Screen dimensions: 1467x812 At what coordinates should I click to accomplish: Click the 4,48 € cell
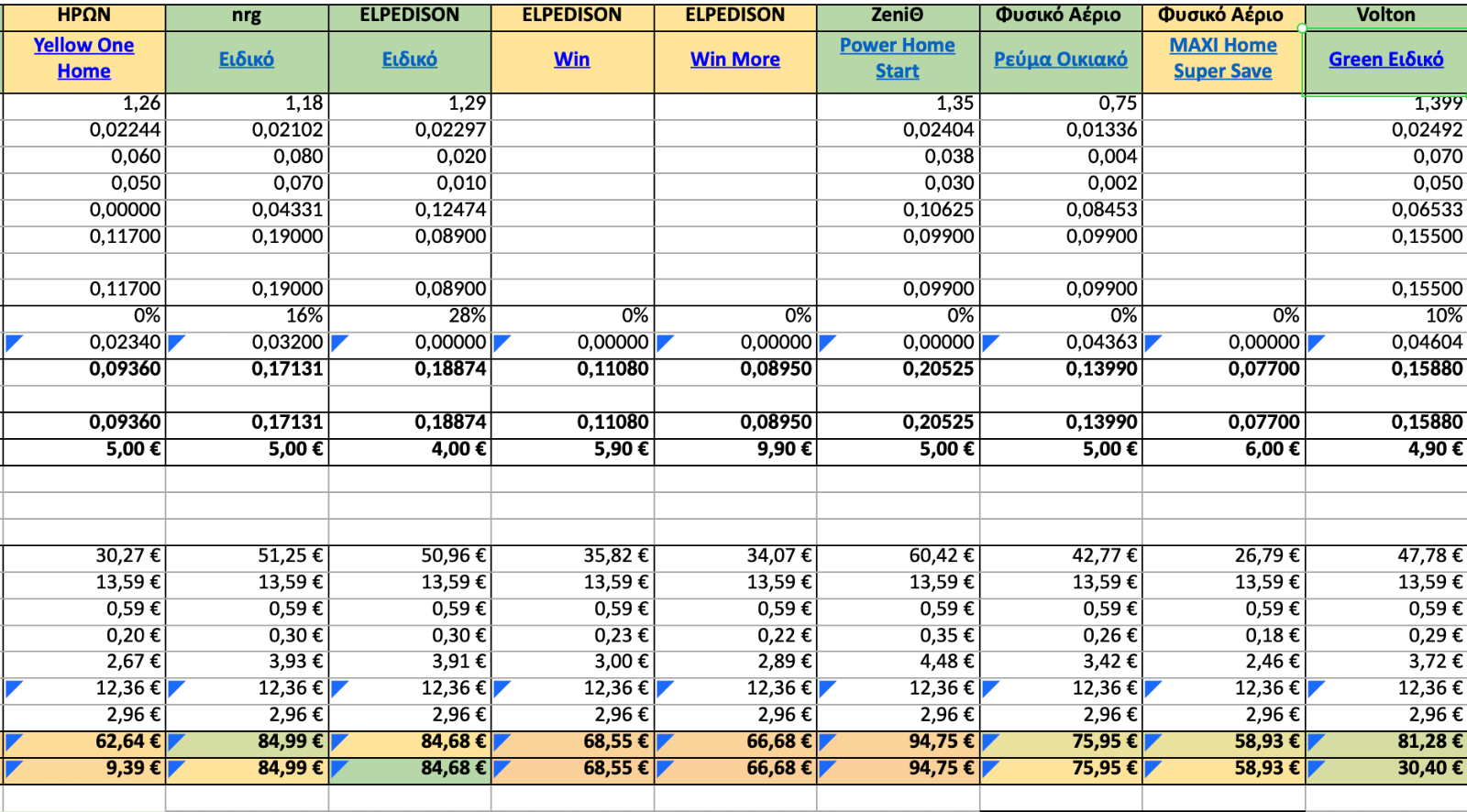898,663
